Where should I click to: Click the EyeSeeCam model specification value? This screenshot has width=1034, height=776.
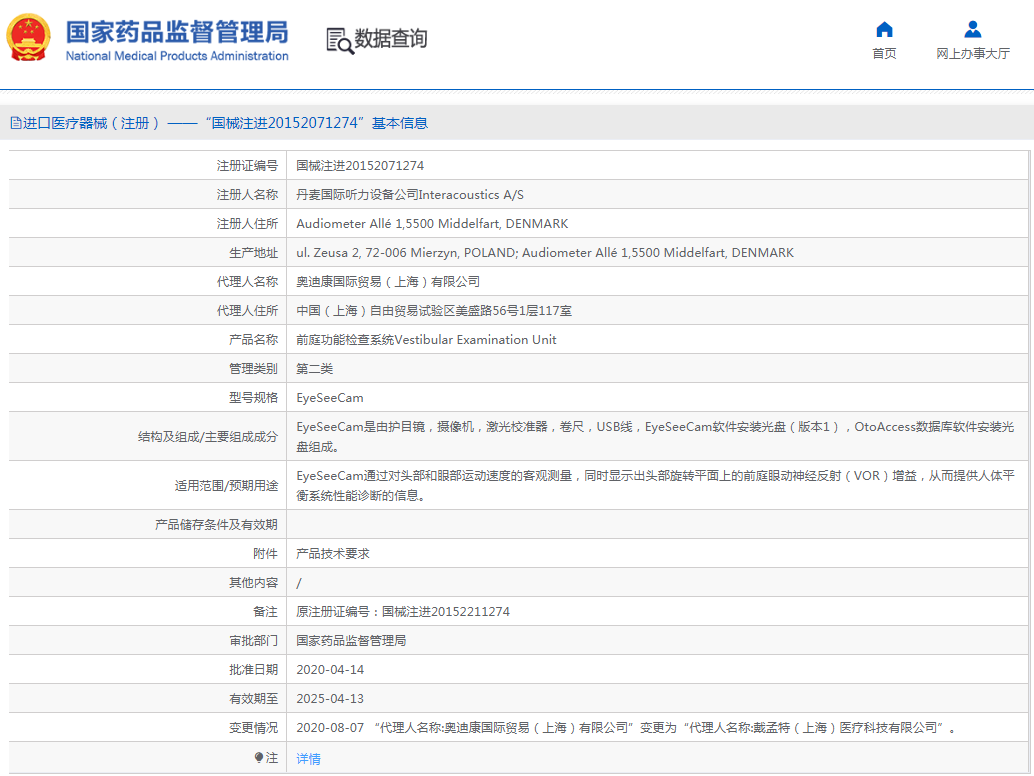(x=330, y=398)
